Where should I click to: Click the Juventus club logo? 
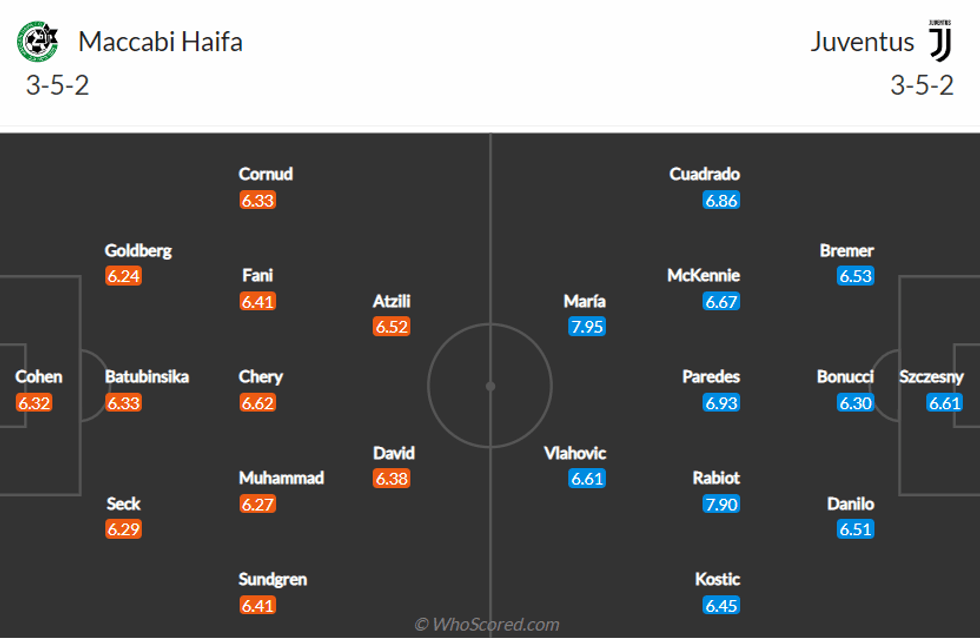940,41
